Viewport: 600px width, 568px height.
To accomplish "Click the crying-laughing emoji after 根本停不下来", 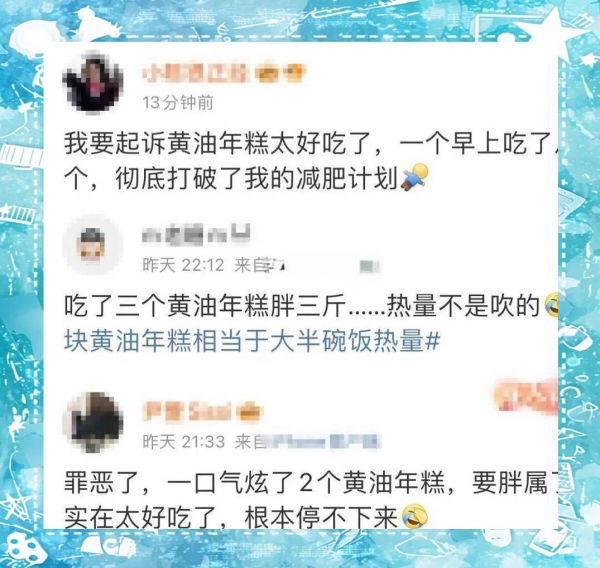I will [x=415, y=516].
